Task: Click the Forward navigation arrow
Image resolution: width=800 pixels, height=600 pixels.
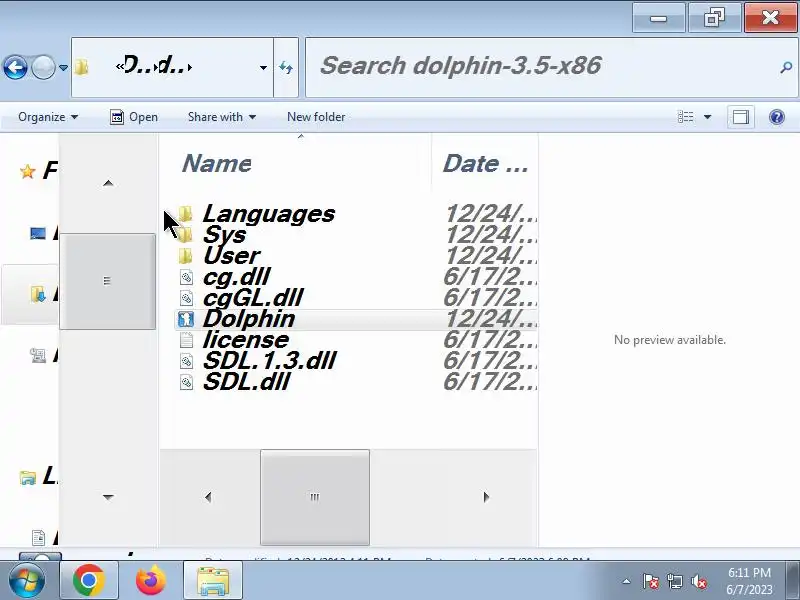Action: [x=43, y=67]
